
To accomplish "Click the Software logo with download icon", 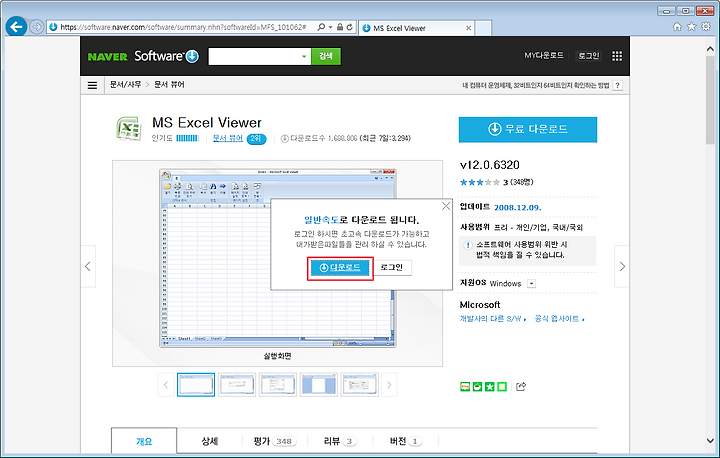I will click(x=166, y=56).
